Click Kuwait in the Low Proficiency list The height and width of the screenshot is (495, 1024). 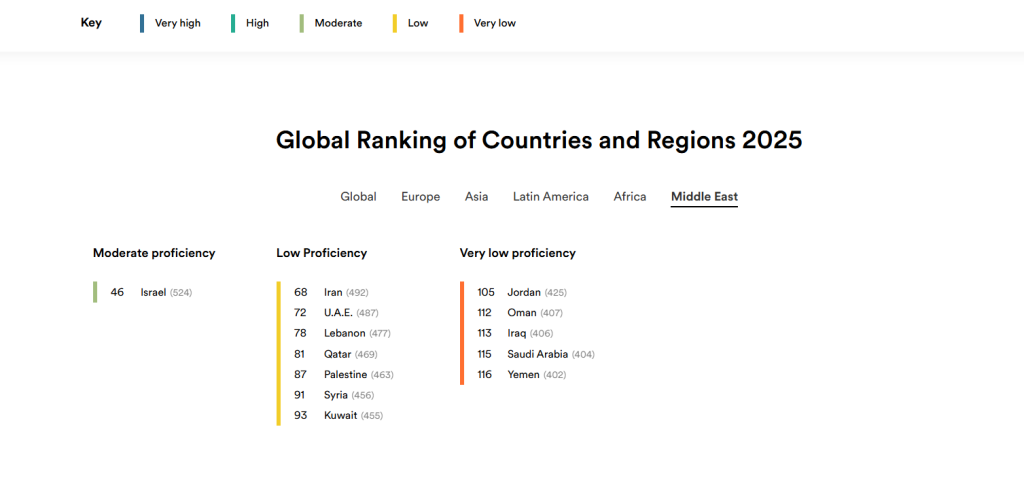339,415
